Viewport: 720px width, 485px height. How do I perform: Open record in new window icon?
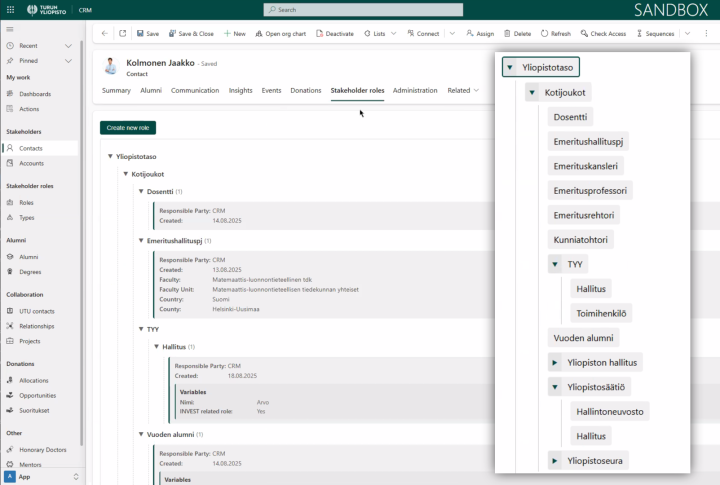click(x=123, y=34)
